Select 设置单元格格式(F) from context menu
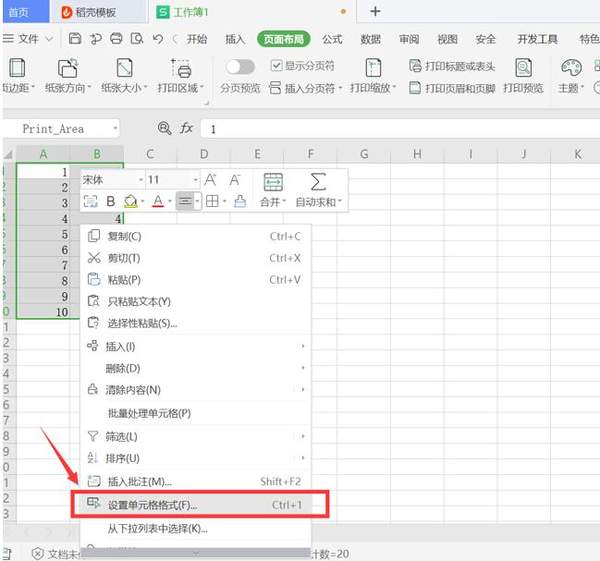 152,506
